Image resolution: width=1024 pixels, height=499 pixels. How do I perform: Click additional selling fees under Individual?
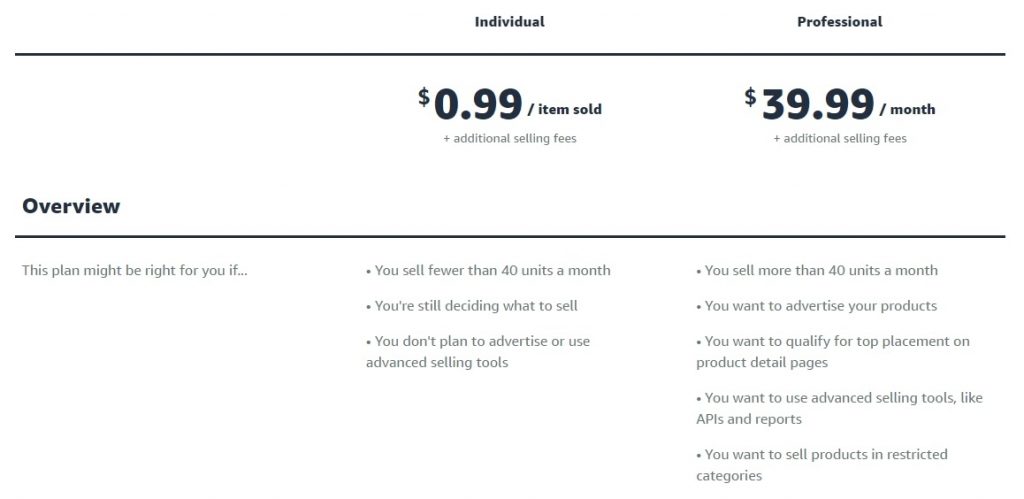[x=509, y=138]
